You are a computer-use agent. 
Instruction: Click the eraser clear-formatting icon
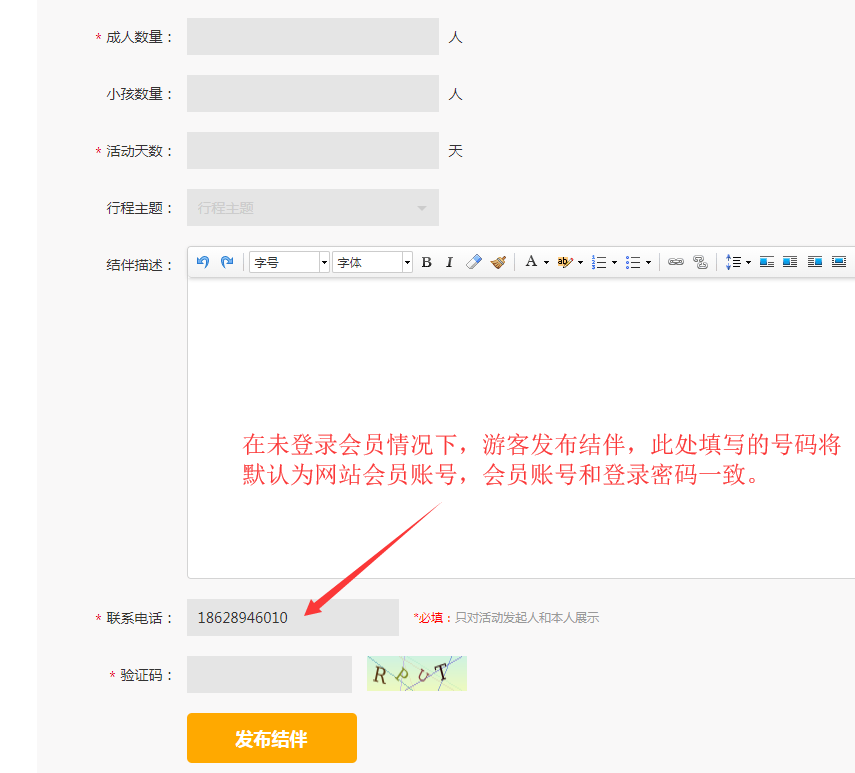[x=474, y=262]
